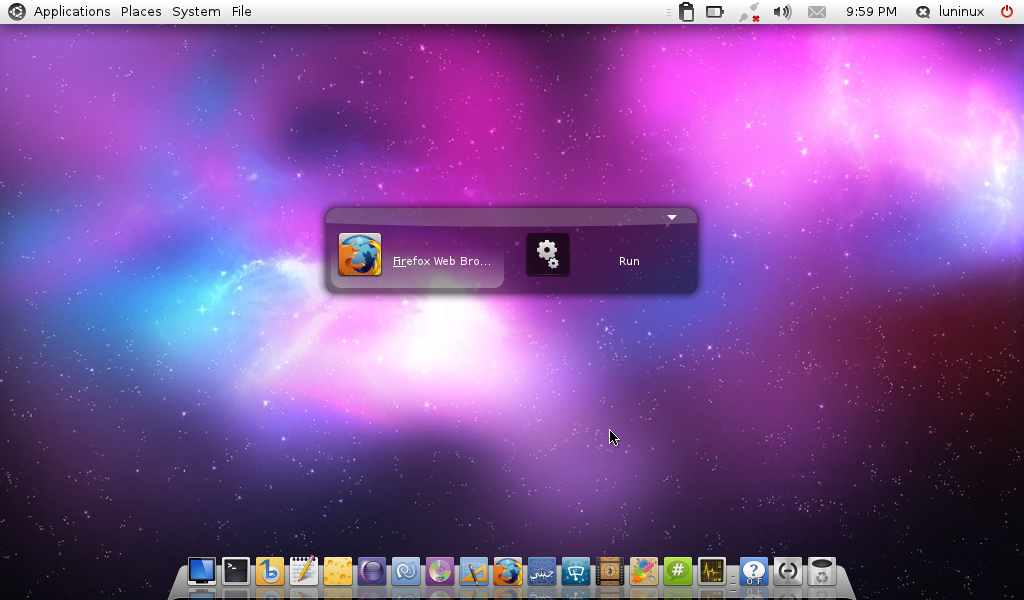The height and width of the screenshot is (600, 1024).
Task: Open the luninux user menu
Action: [x=950, y=12]
